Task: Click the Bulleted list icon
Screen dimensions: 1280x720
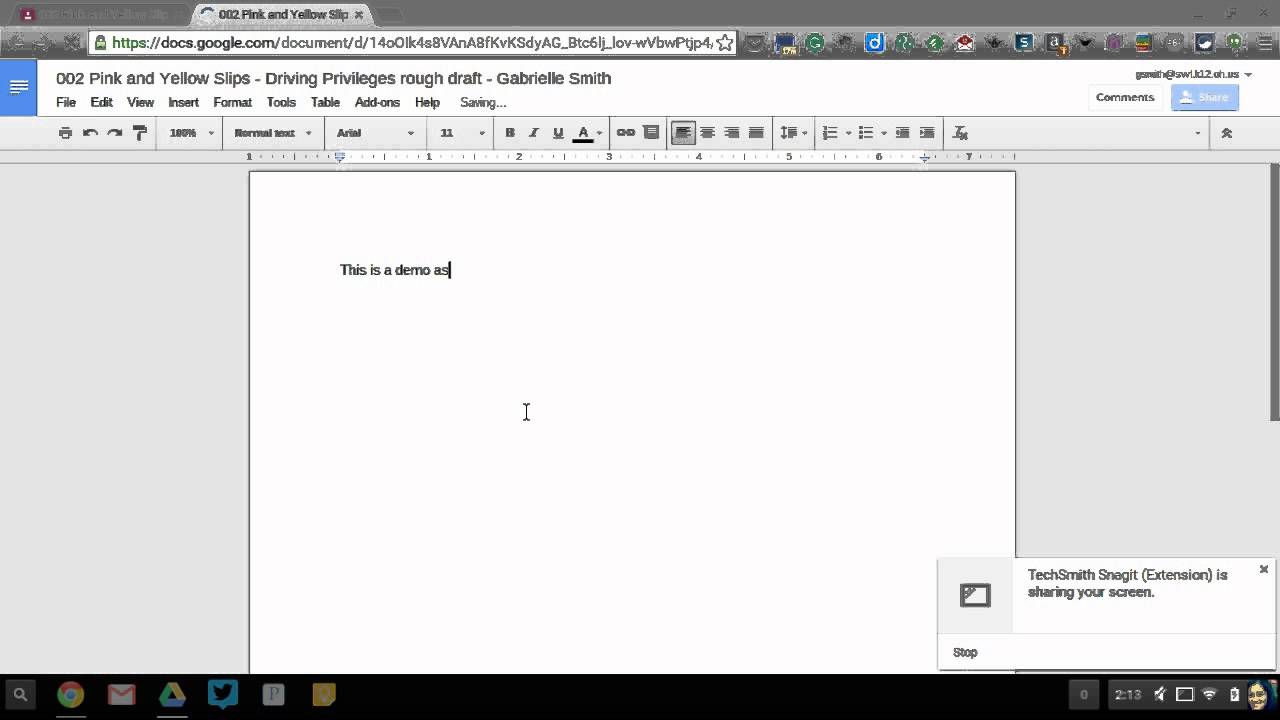Action: click(866, 133)
